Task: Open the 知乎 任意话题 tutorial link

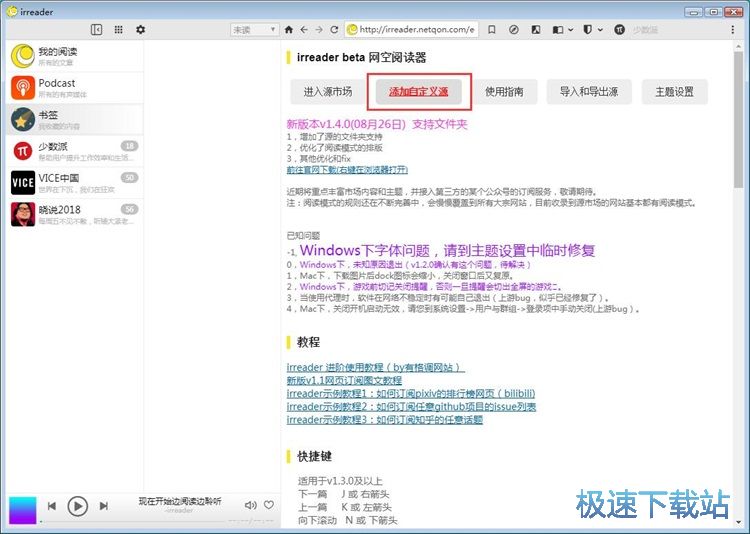Action: tap(385, 420)
